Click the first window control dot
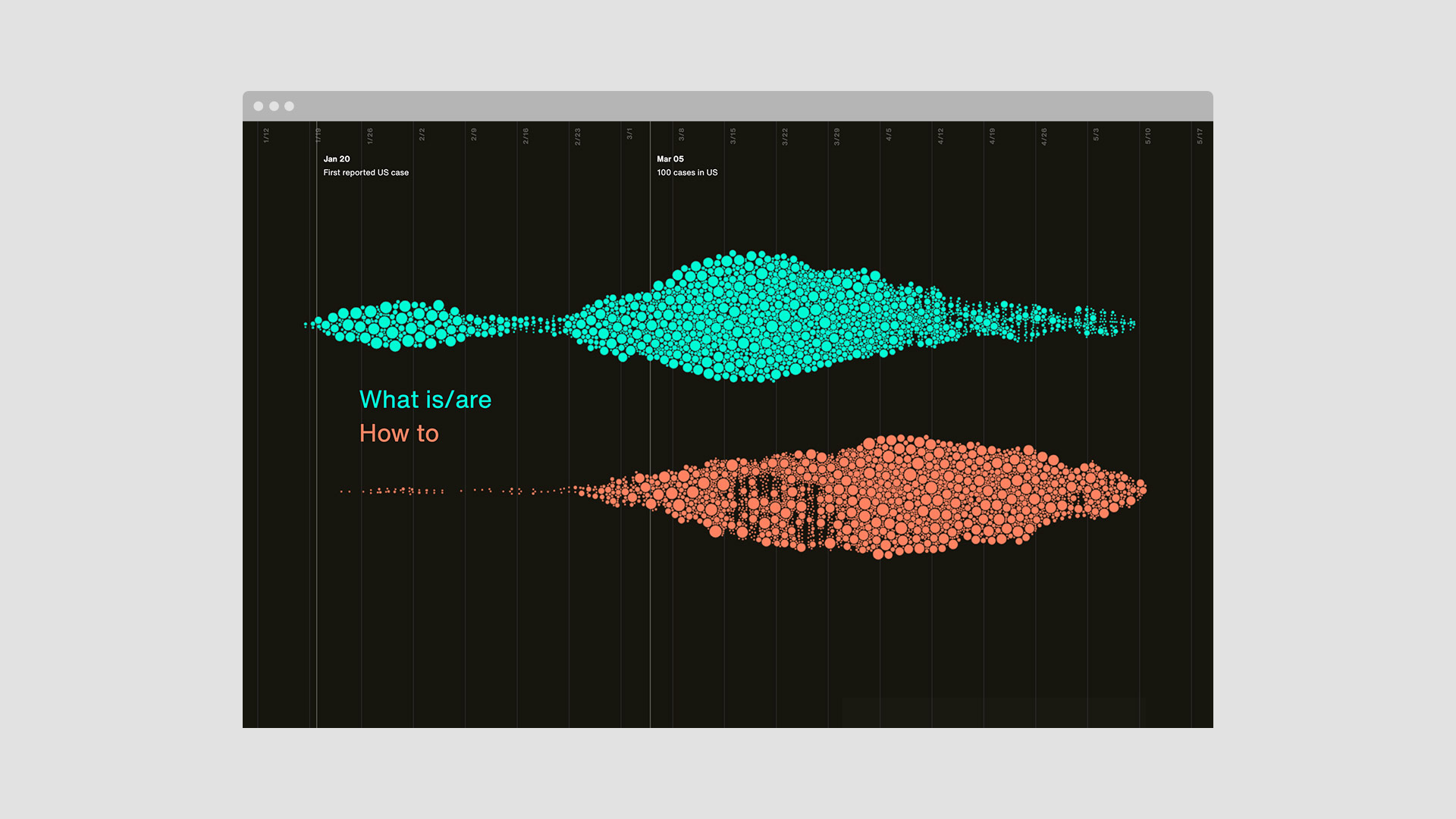Viewport: 1456px width, 819px height. pos(259,106)
